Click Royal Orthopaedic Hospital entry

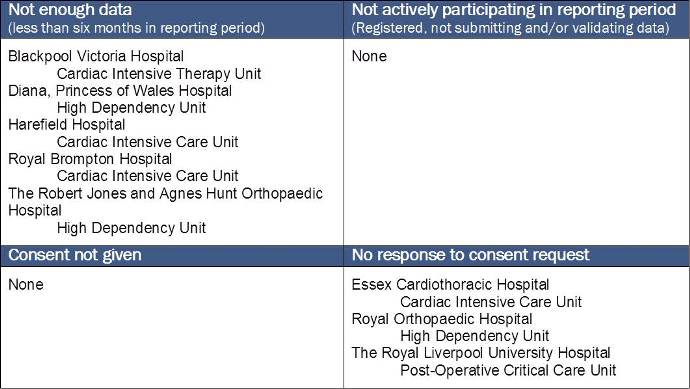point(442,319)
